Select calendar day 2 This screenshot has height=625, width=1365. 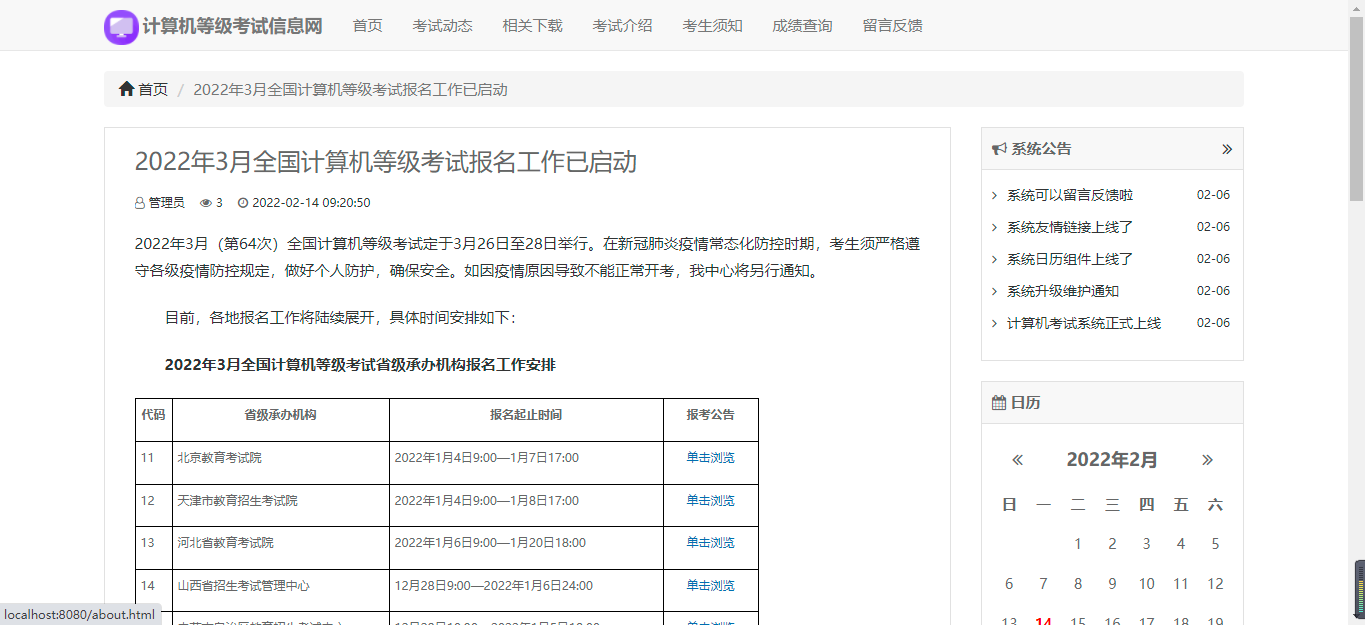coord(1112,544)
